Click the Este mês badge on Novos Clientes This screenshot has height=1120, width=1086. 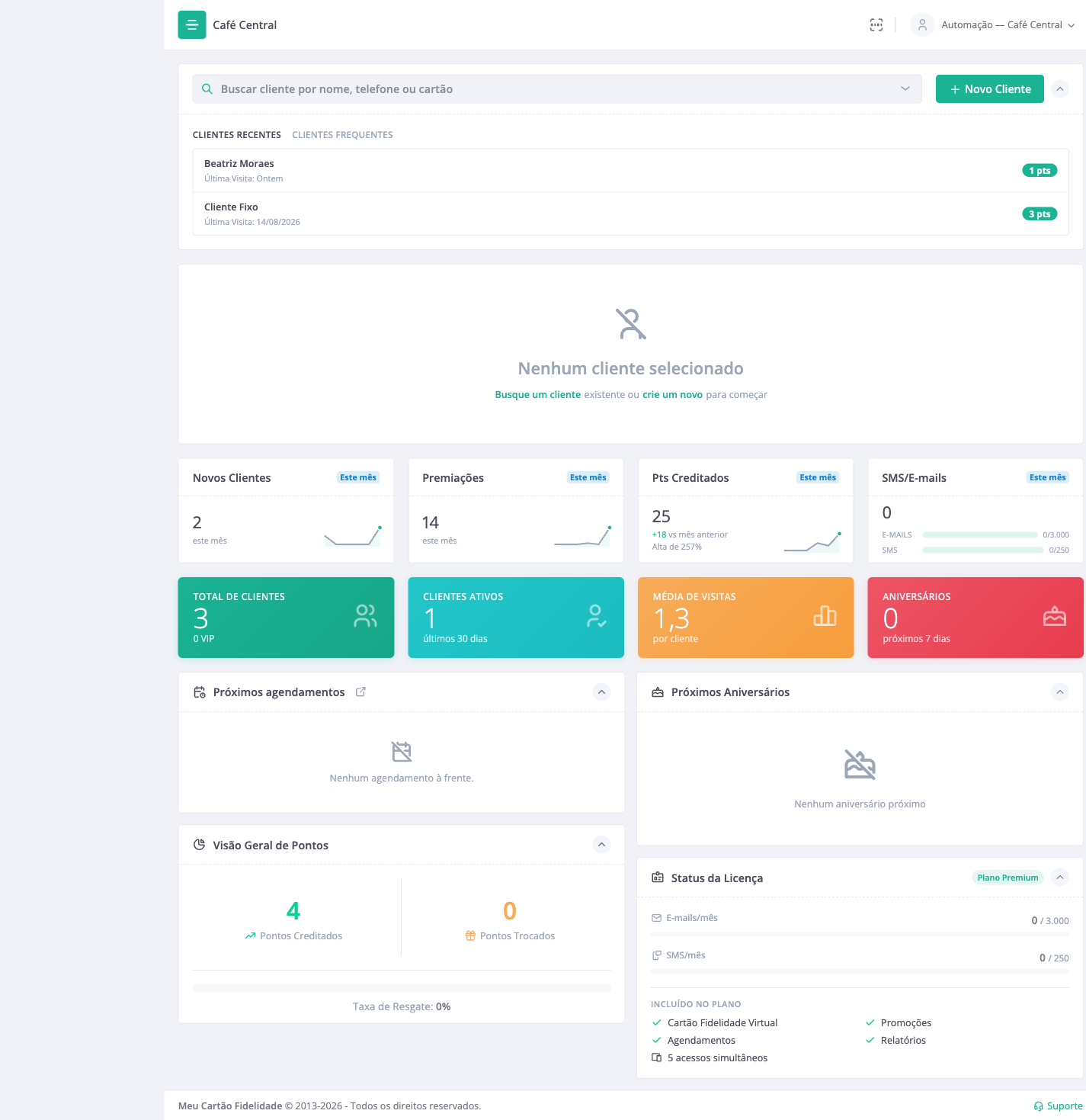click(358, 477)
